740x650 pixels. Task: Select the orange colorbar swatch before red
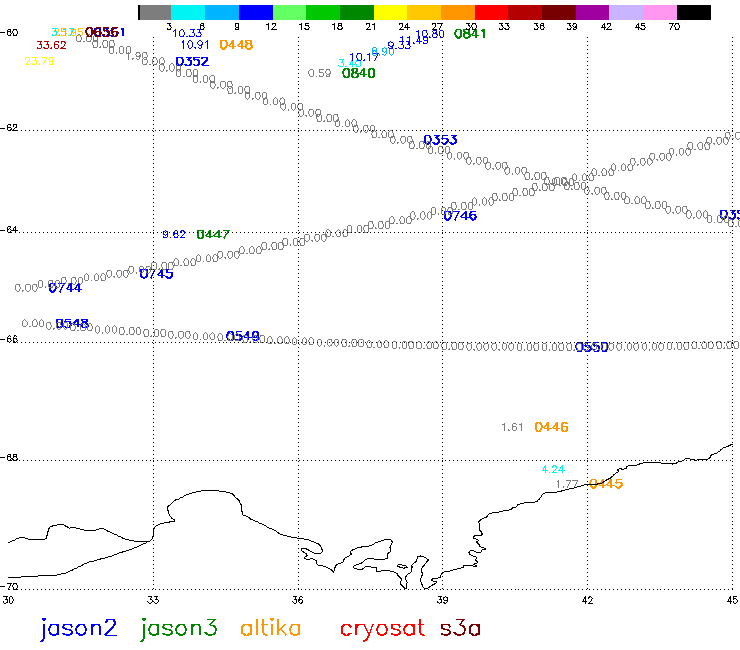tap(458, 13)
